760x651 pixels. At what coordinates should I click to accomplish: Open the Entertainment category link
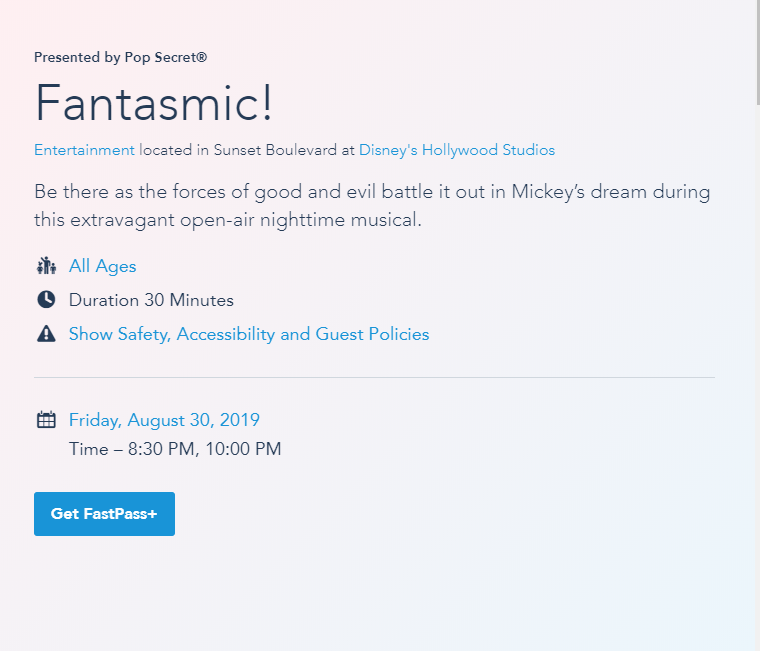(x=84, y=150)
